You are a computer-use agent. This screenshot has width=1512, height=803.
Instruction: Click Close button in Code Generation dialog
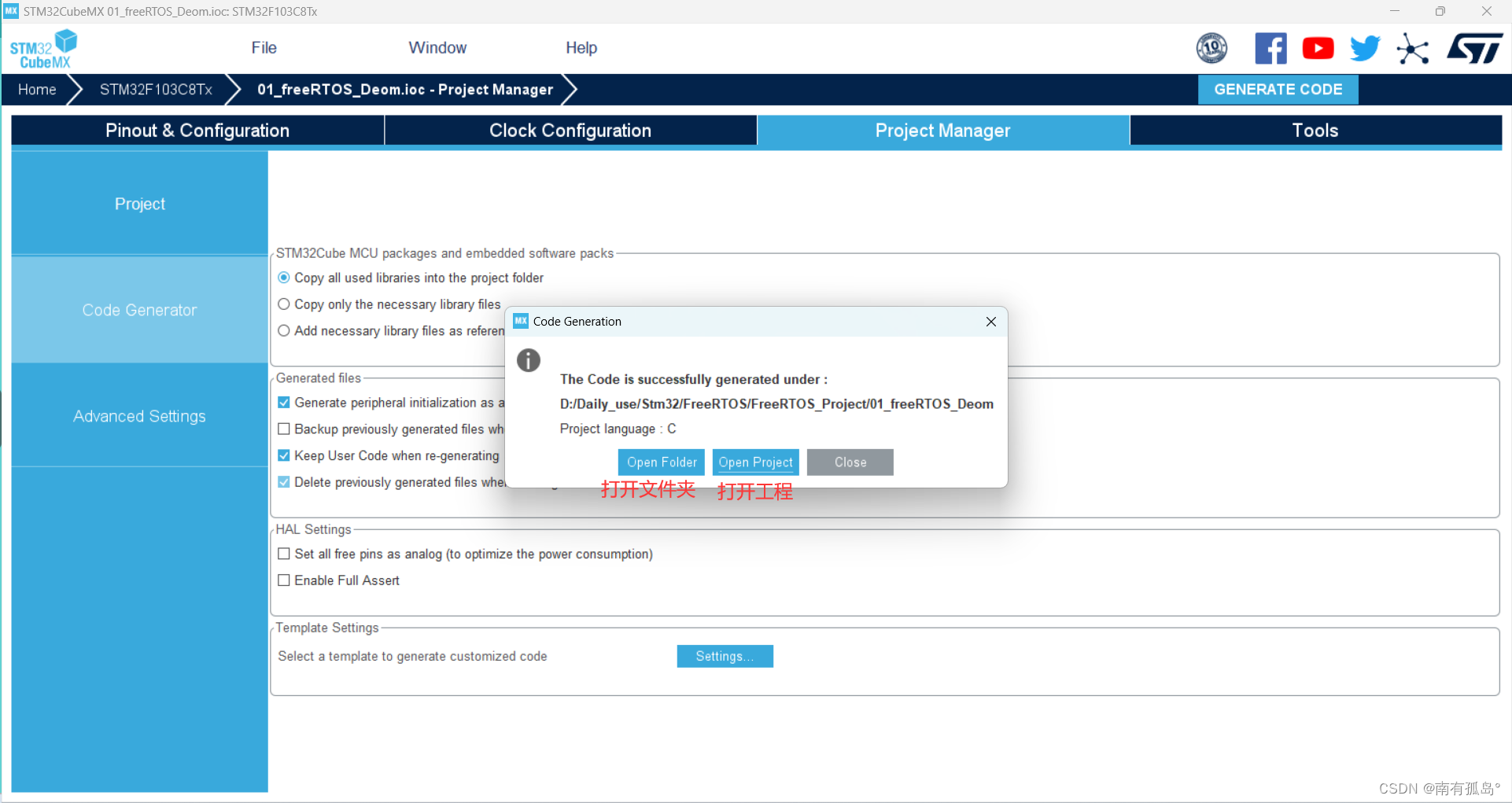coord(850,462)
